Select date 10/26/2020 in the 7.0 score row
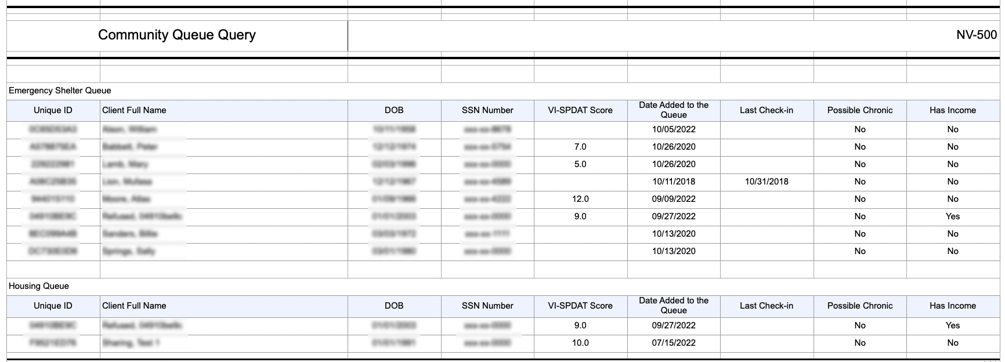Viewport: 1005px width, 362px height. point(674,147)
